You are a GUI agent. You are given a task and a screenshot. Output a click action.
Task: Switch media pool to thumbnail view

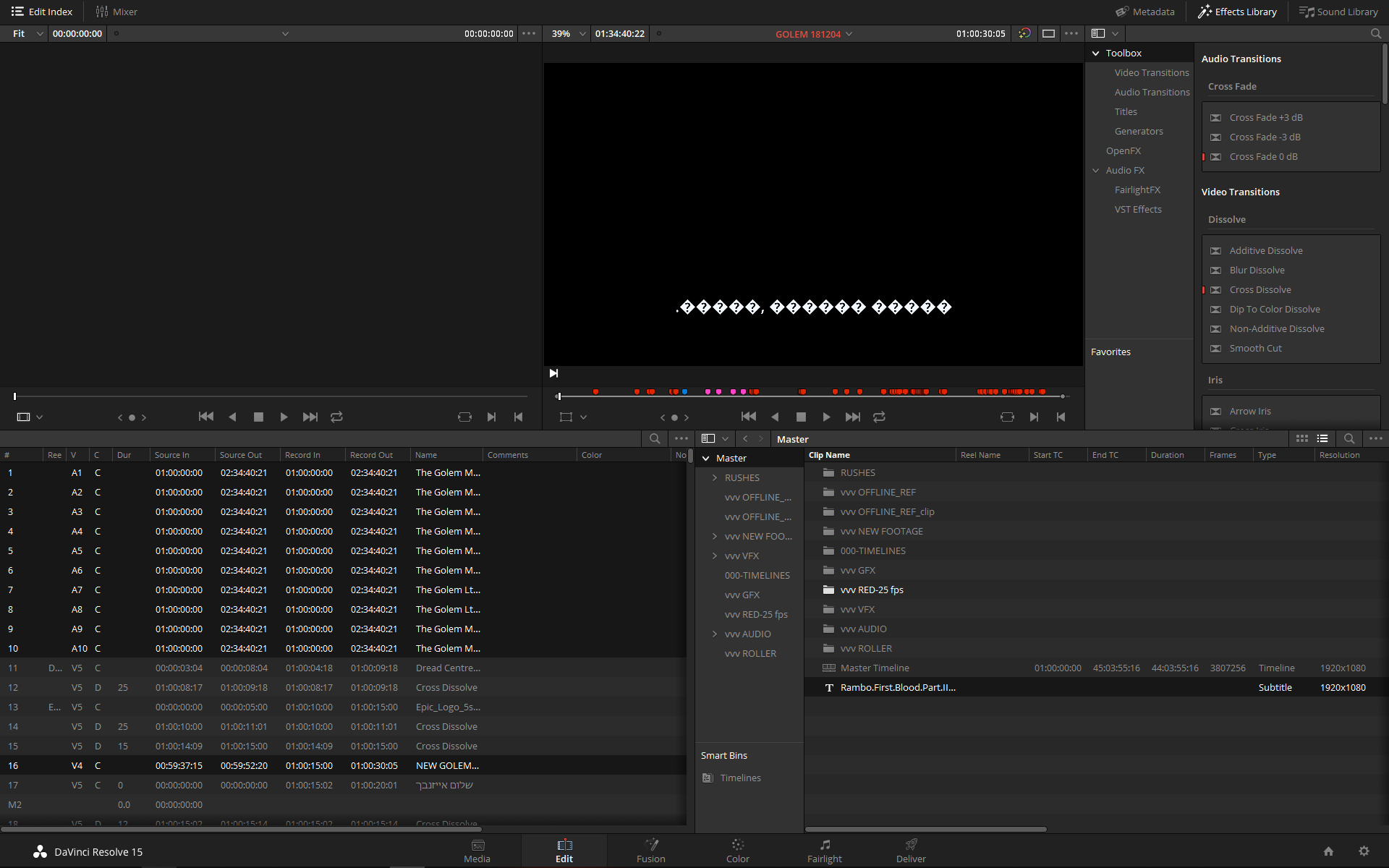click(1302, 438)
